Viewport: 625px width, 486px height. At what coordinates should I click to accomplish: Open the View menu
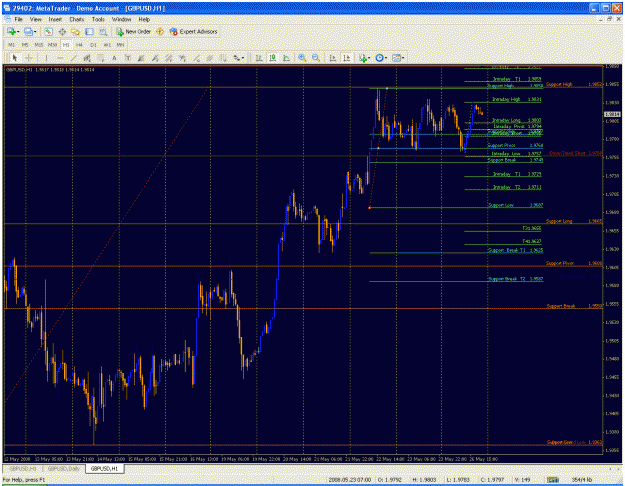point(35,19)
